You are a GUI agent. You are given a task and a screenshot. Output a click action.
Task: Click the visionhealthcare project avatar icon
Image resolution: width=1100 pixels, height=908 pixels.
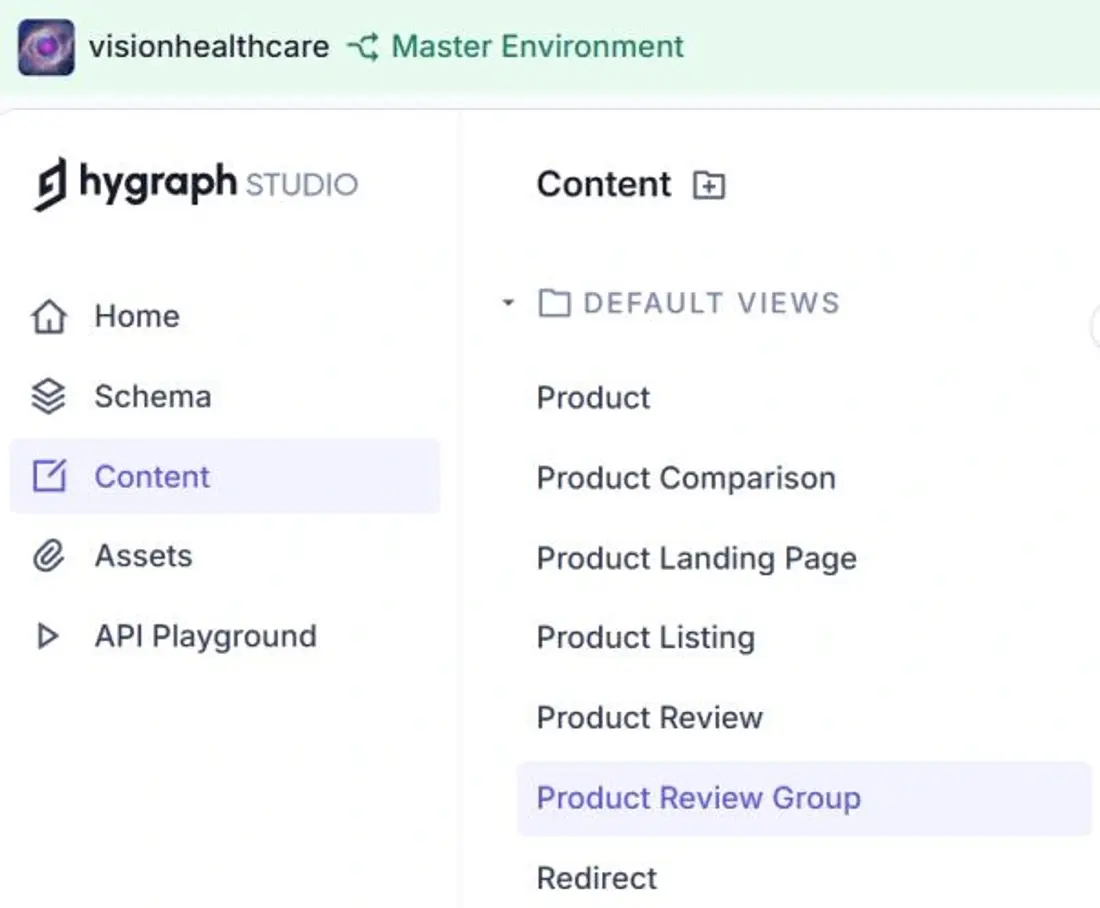click(x=46, y=48)
